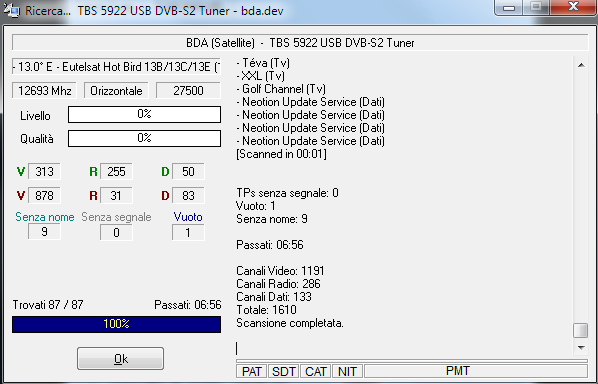The image size is (598, 384).
Task: Click the Téva (Tv) log entry
Action: pos(263,63)
